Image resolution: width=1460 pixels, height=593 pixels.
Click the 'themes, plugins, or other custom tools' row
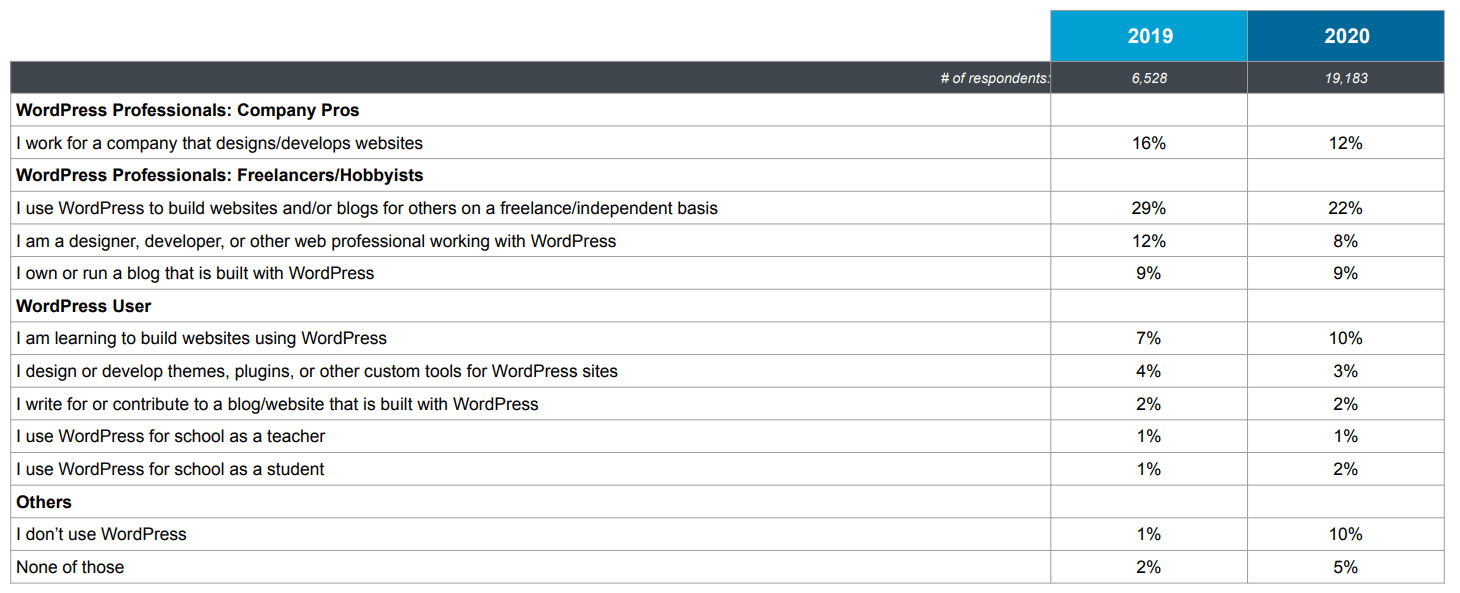coord(317,371)
